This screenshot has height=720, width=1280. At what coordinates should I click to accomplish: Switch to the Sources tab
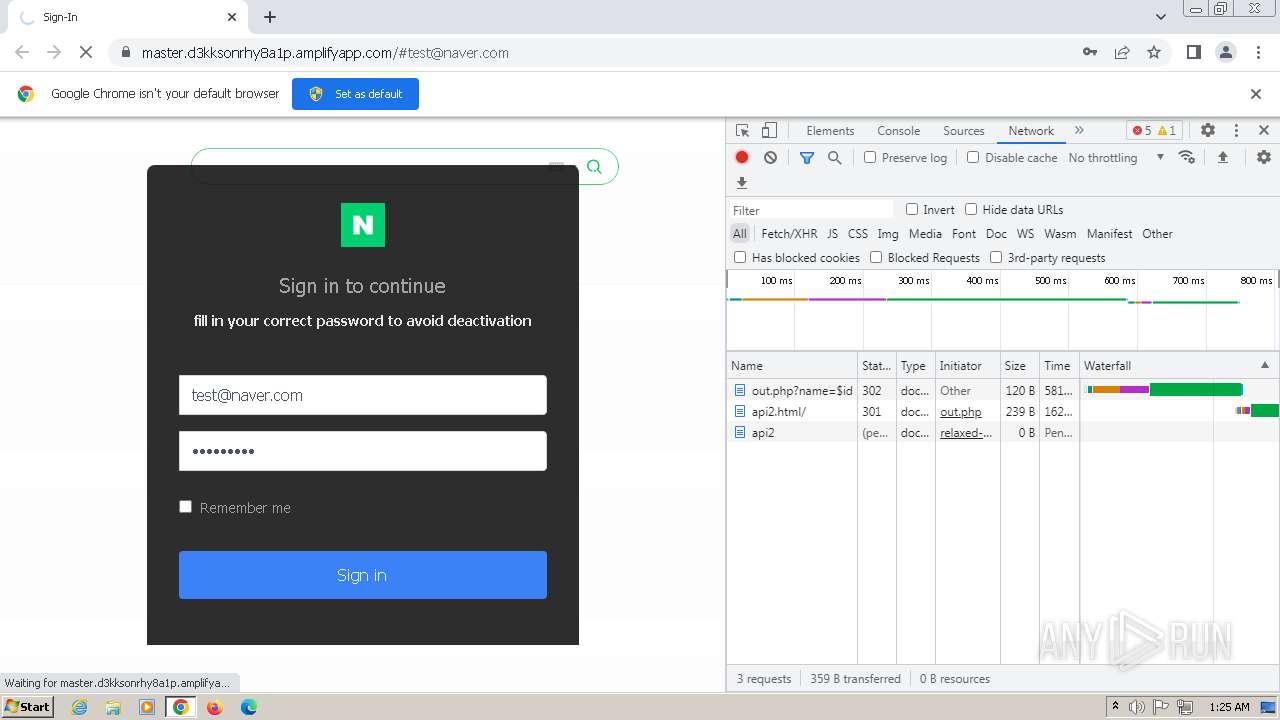click(964, 131)
